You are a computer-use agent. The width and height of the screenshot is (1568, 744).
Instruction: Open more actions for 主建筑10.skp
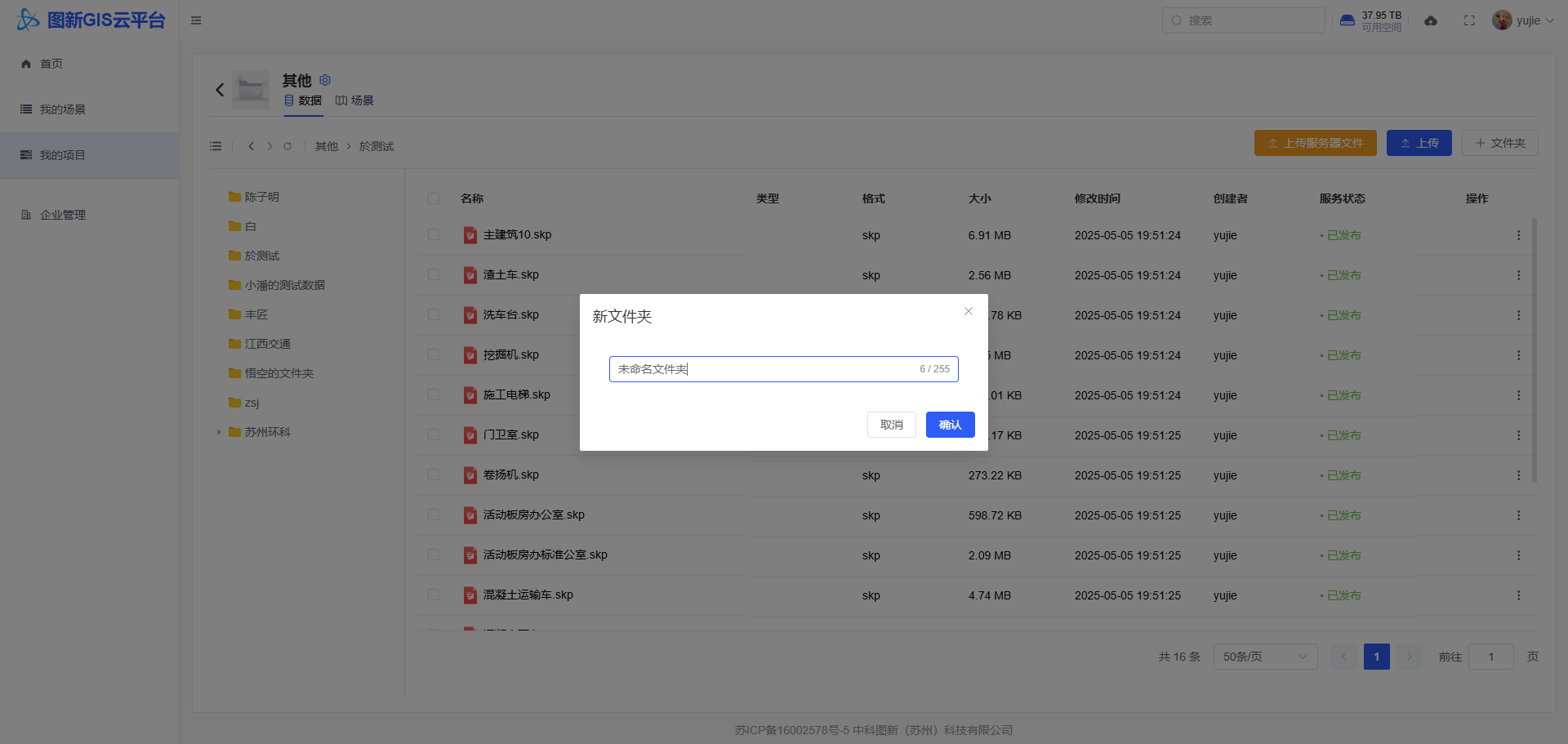tap(1518, 235)
